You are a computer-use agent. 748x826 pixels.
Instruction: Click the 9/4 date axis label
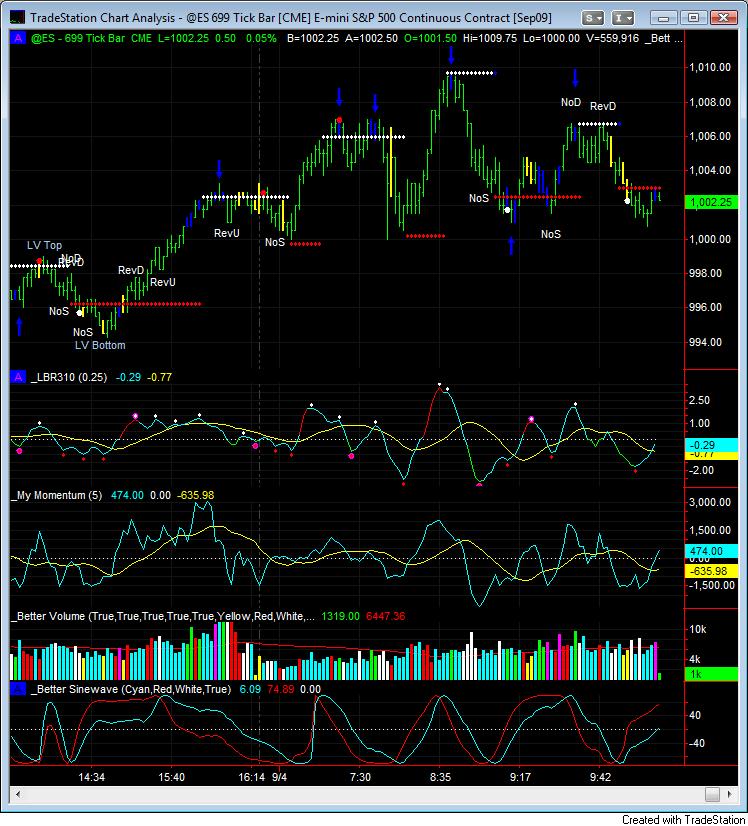[279, 777]
